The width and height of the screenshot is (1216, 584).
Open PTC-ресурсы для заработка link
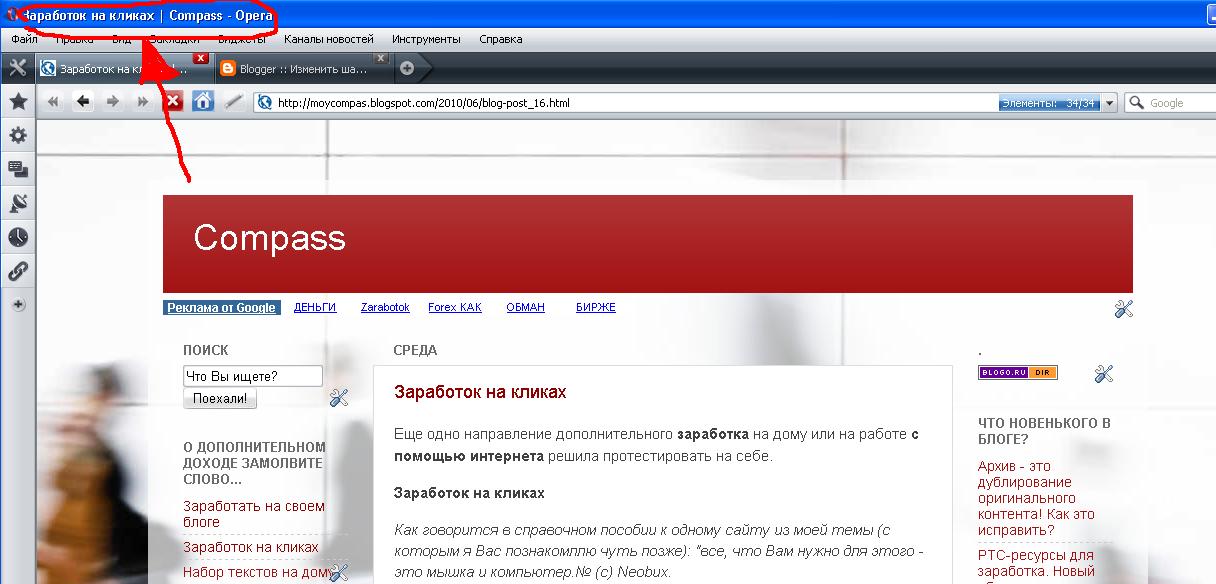[x=1036, y=565]
